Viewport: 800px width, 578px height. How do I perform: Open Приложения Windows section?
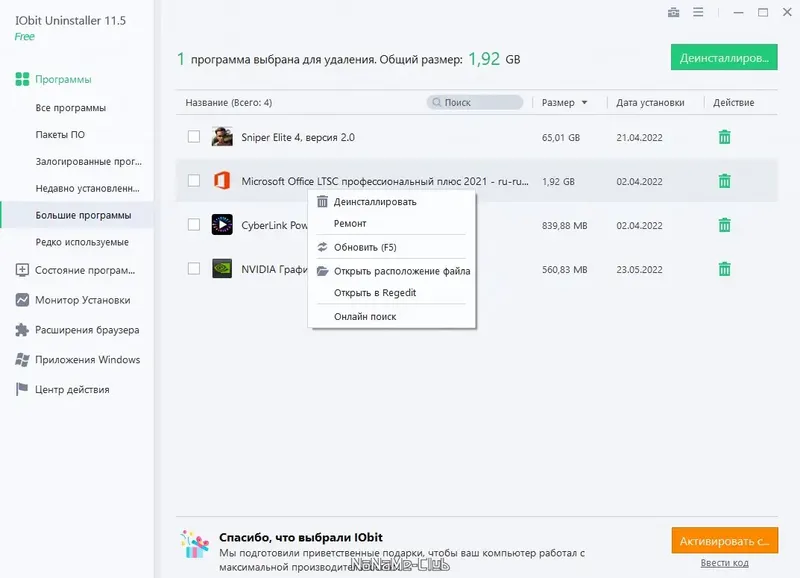[87, 360]
